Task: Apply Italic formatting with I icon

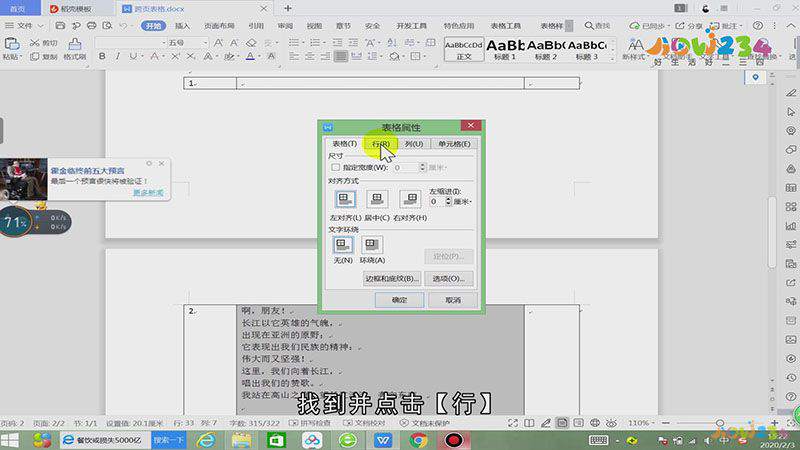Action: click(117, 56)
